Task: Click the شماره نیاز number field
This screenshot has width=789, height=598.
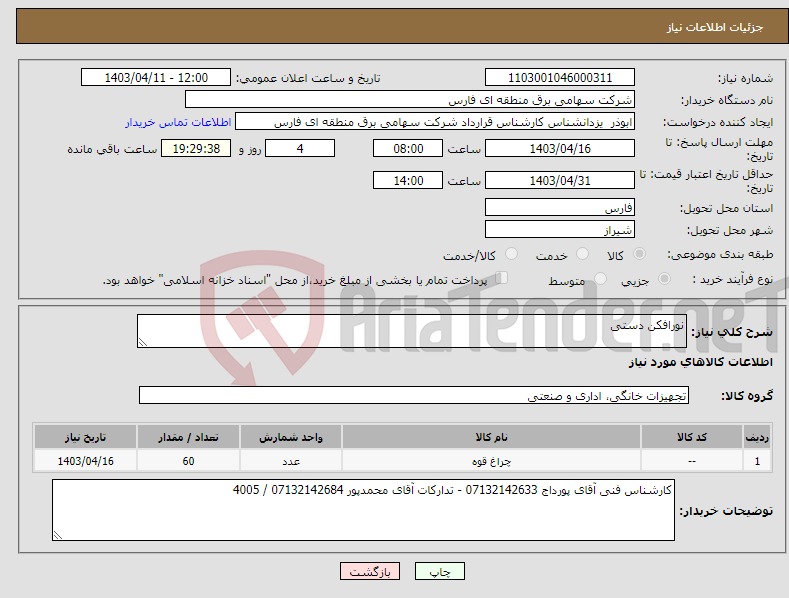Action: [560, 78]
